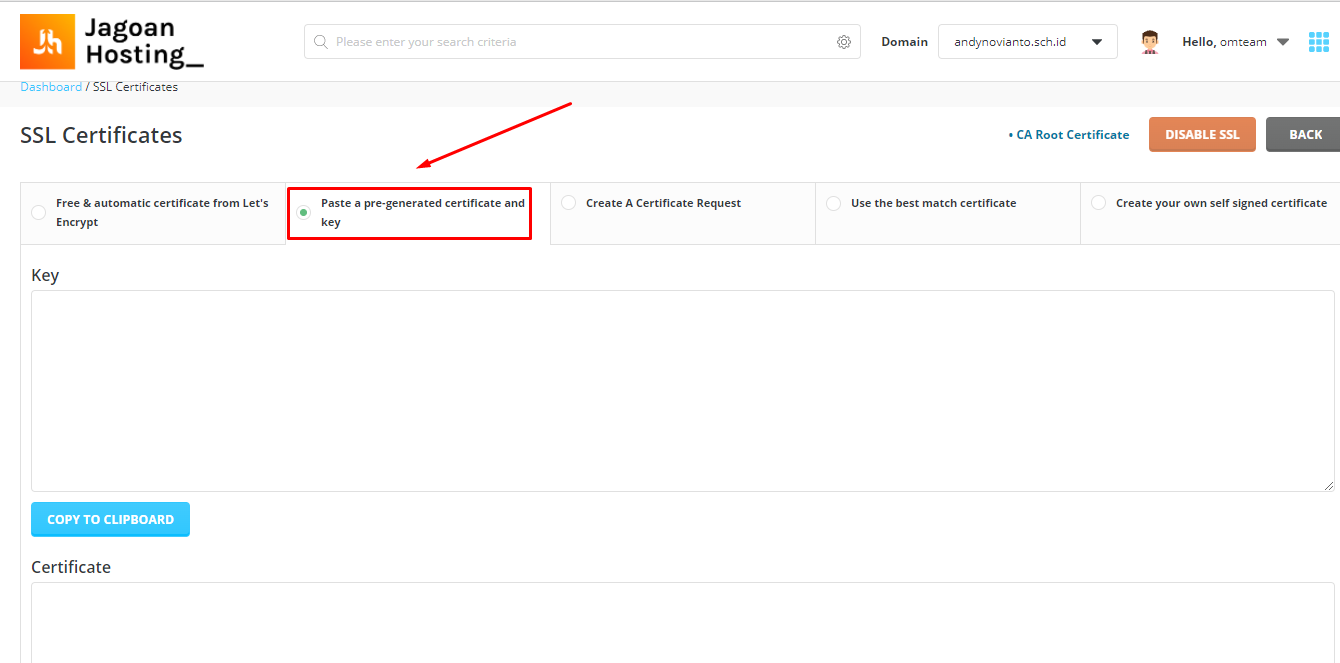Open the CA Root Certificate link

pos(1071,134)
